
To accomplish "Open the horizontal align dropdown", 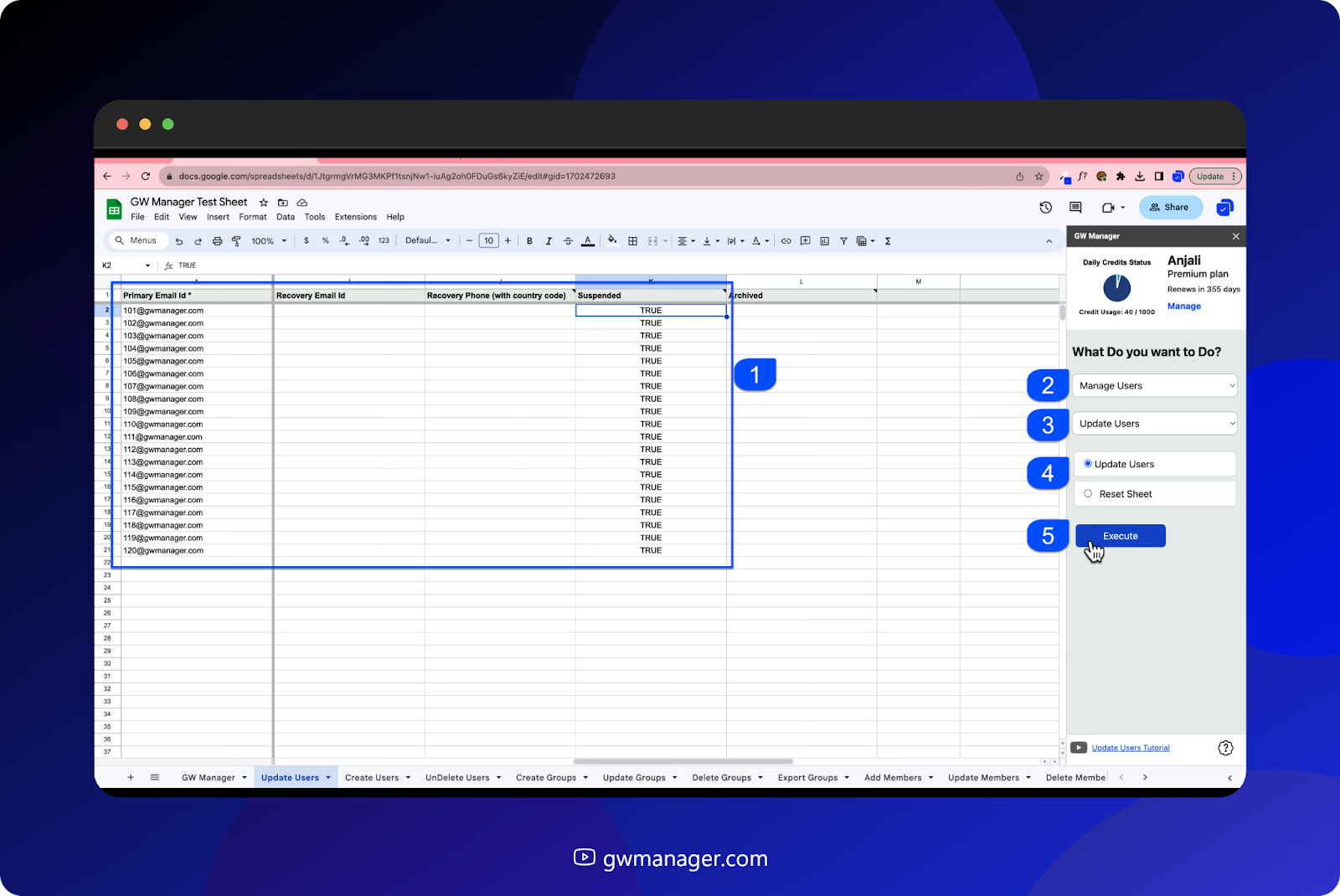I will (687, 241).
